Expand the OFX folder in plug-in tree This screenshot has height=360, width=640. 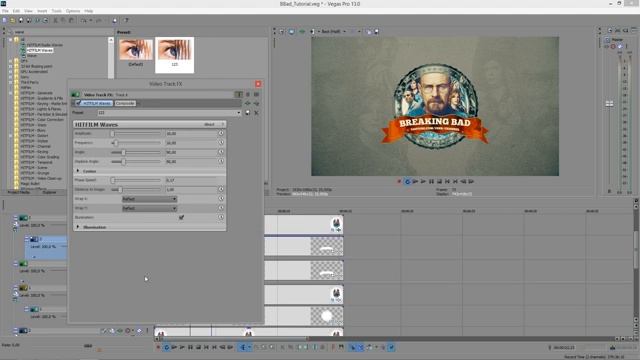[11, 61]
